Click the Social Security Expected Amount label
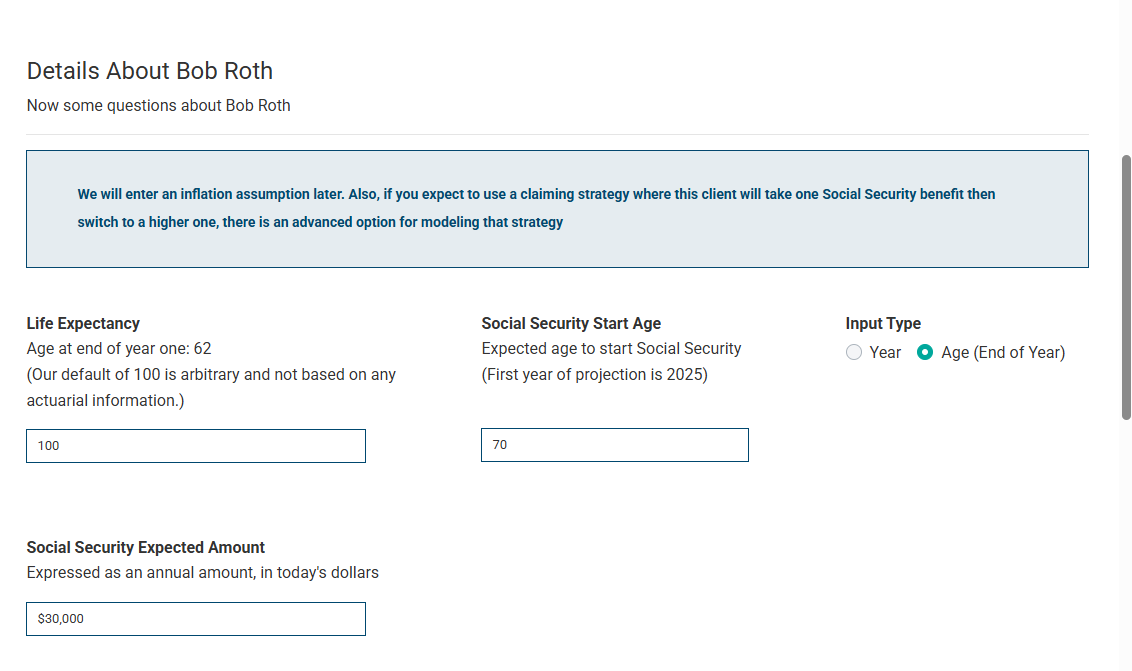Screen dimensions: 1132x671 (x=145, y=547)
